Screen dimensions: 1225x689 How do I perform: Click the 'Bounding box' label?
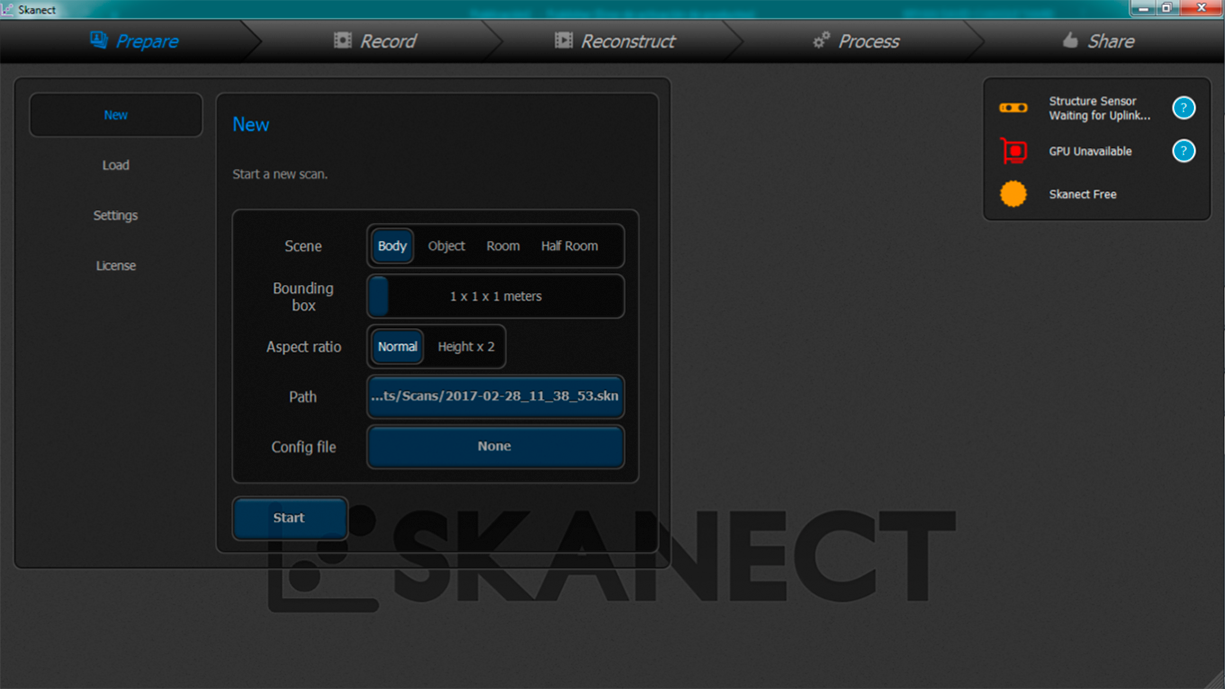pos(303,297)
